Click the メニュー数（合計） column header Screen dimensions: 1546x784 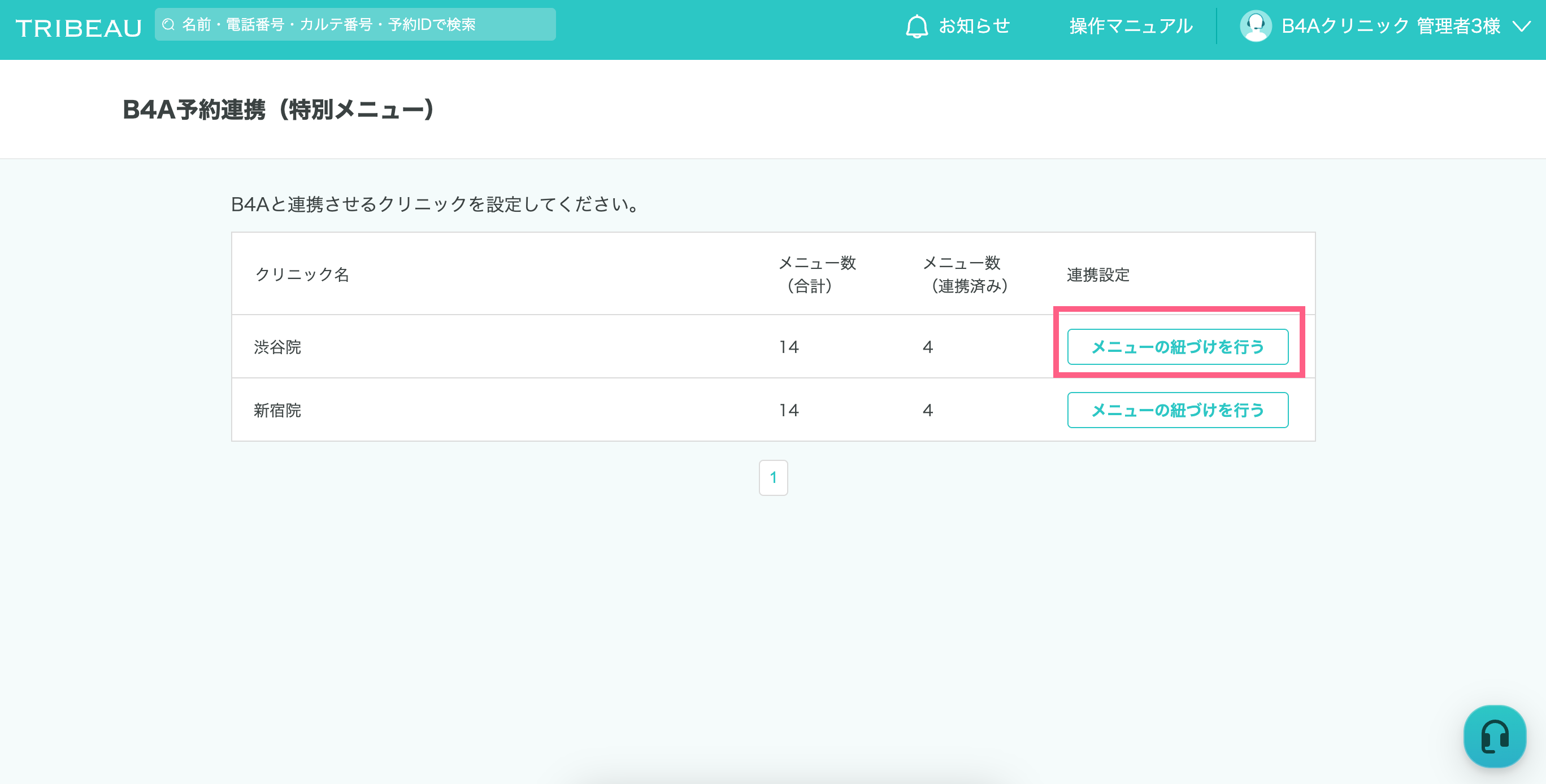(x=816, y=275)
